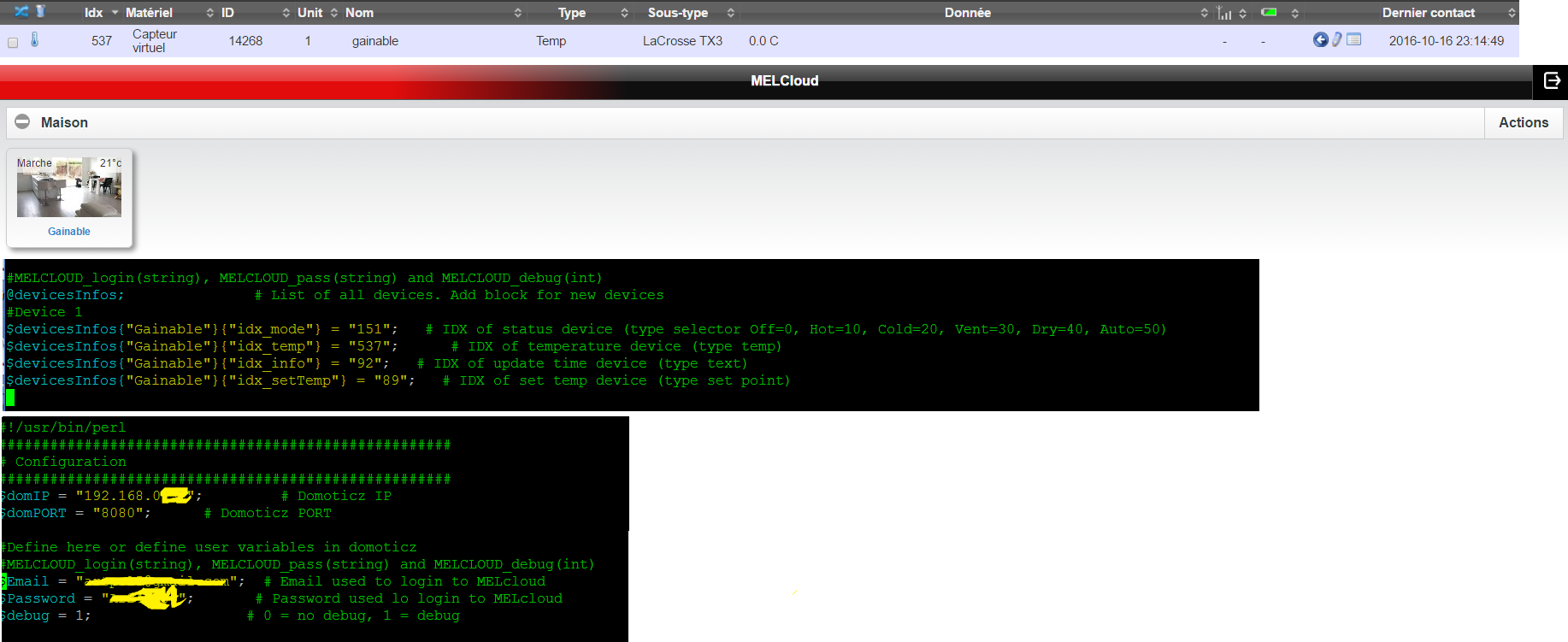Click the 'Temp' type cell

[551, 41]
